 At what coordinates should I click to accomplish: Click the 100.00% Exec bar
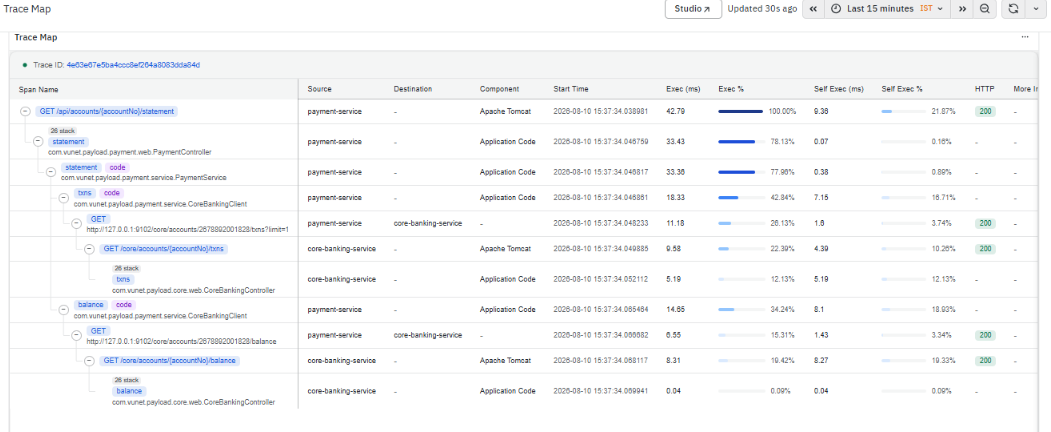[x=741, y=112]
